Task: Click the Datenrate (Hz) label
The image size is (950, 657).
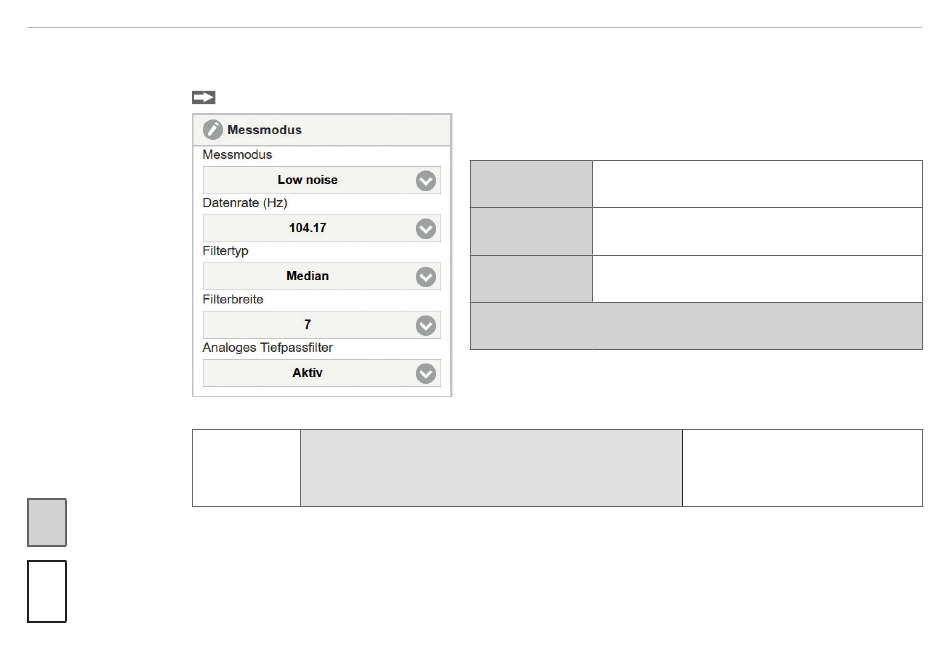Action: click(x=245, y=202)
